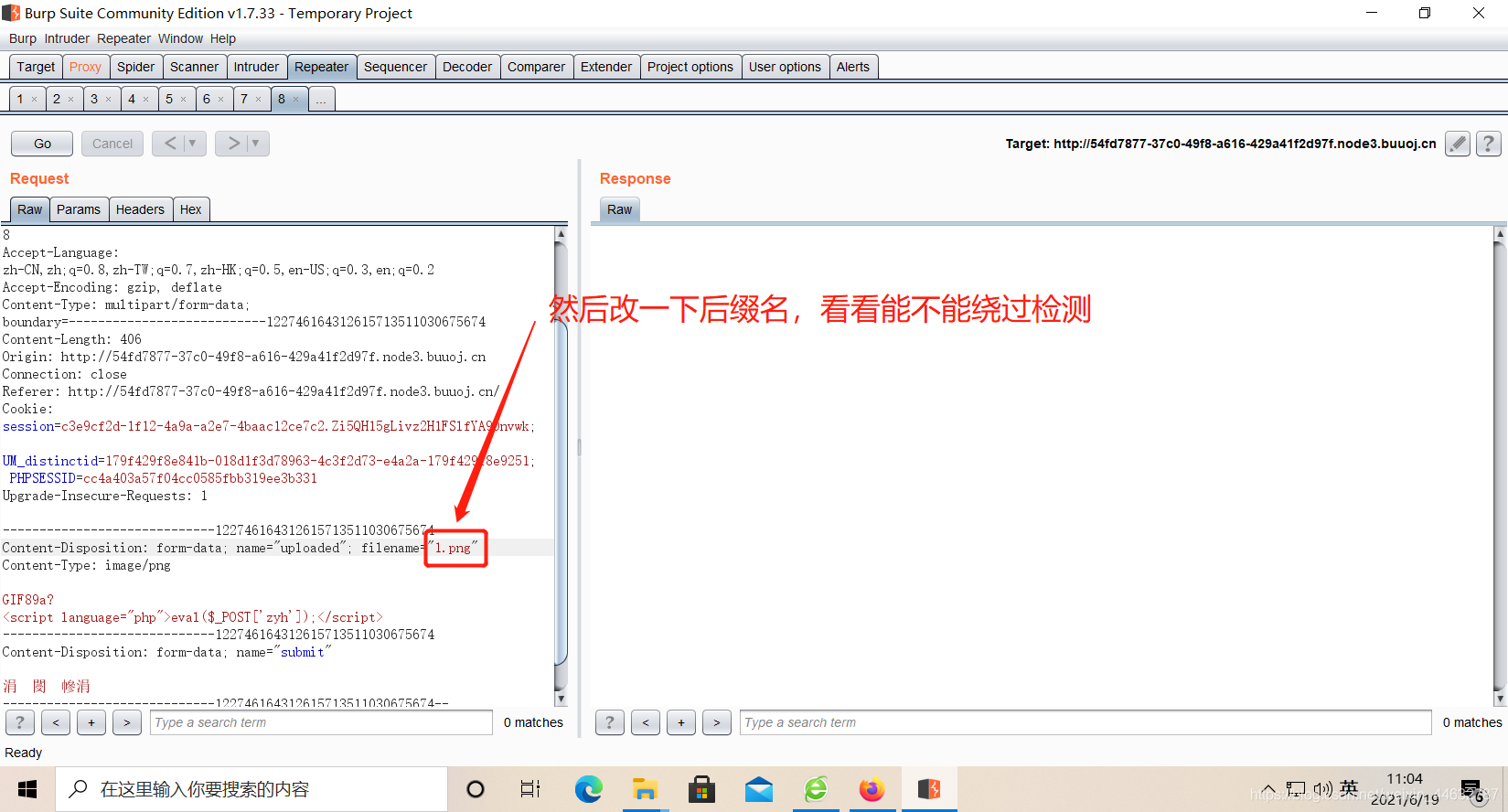Open the 360 browser taskbar icon

816,789
